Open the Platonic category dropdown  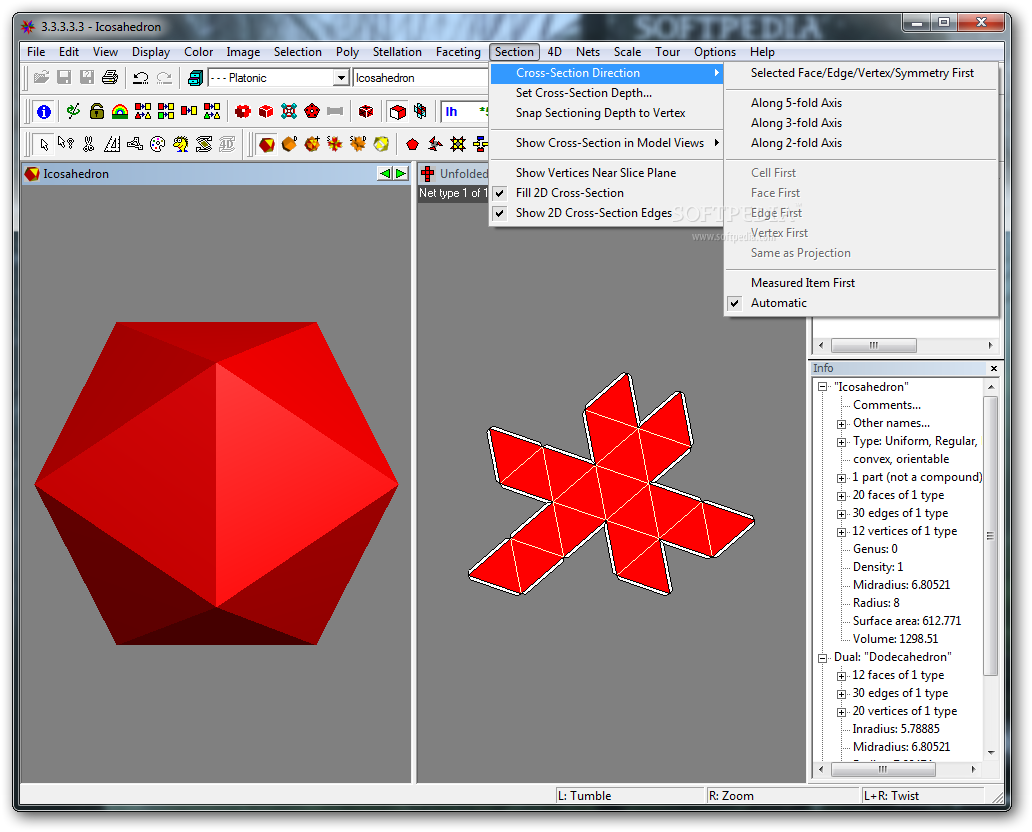(340, 78)
